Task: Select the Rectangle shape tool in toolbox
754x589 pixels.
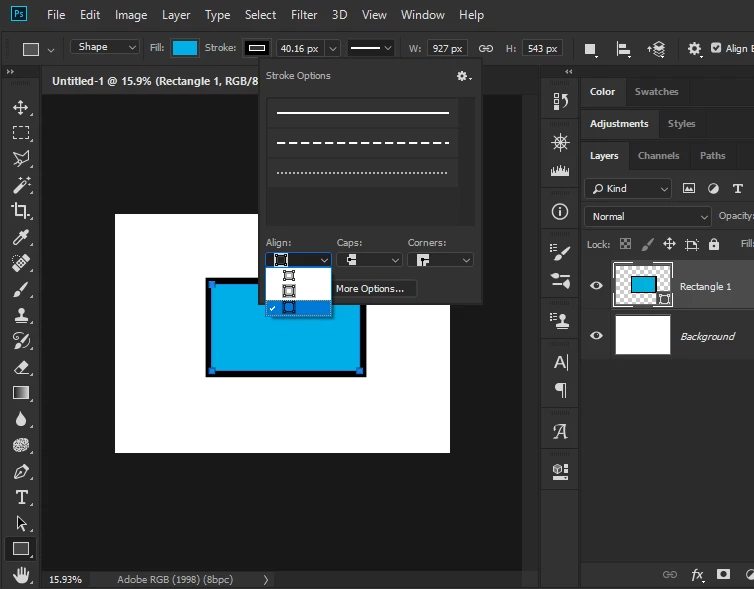Action: 21,549
